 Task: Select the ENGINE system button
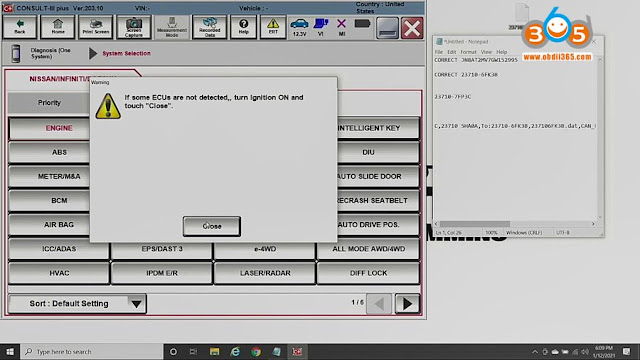point(49,128)
